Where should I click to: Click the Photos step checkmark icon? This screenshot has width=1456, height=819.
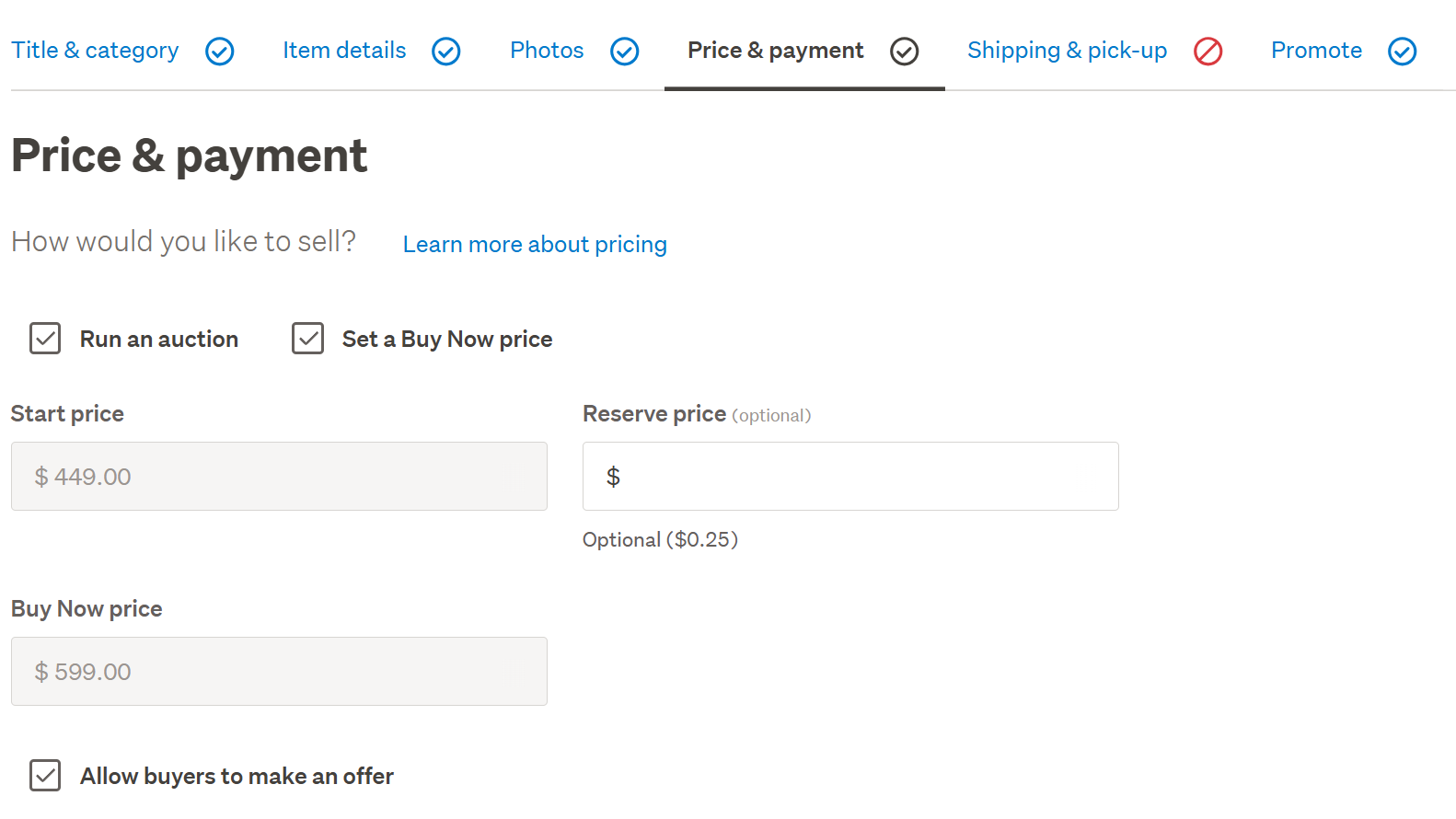(x=625, y=52)
